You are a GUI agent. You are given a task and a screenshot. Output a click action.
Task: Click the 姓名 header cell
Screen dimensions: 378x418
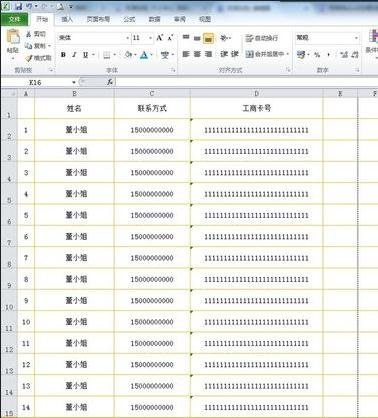(x=74, y=108)
